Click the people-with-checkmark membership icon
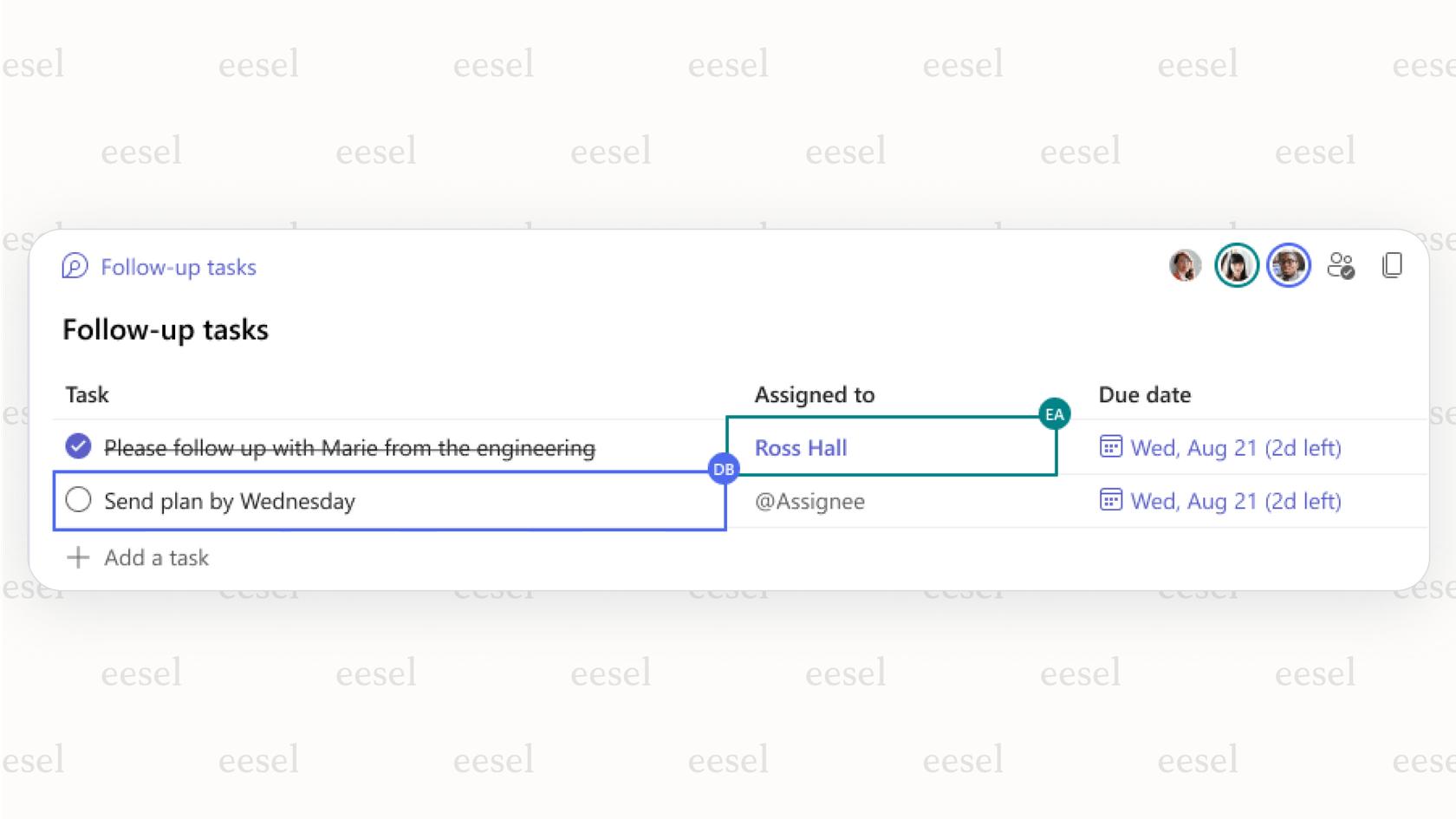Viewport: 1456px width, 819px height. click(1342, 267)
